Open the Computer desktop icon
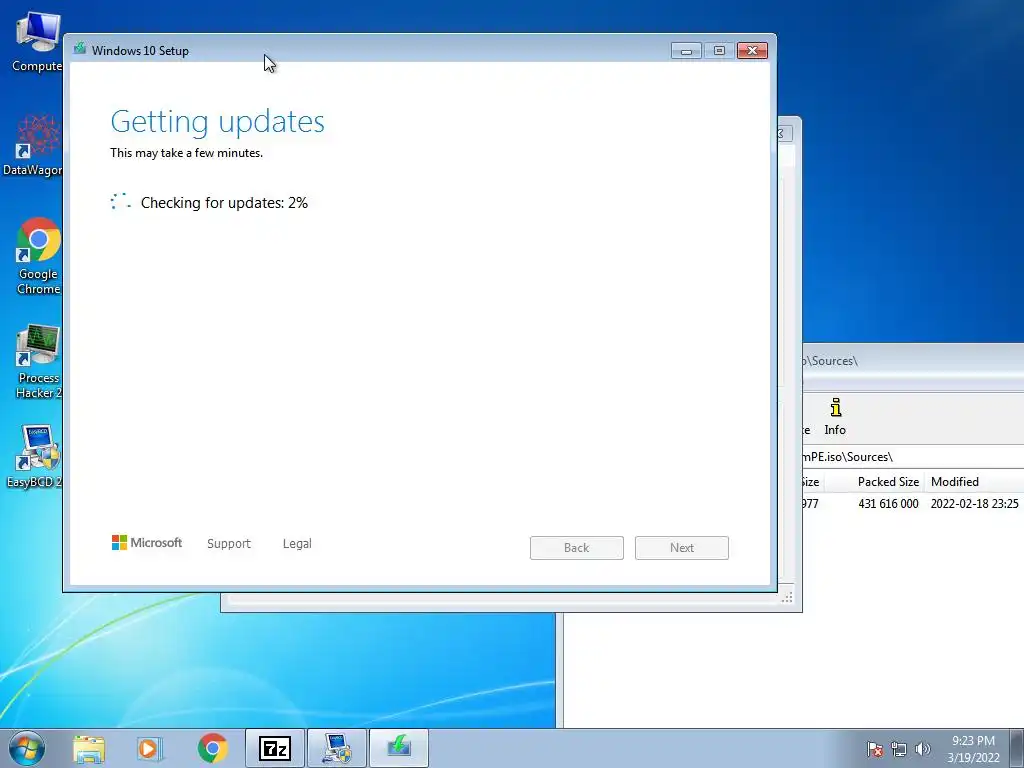 (x=36, y=42)
